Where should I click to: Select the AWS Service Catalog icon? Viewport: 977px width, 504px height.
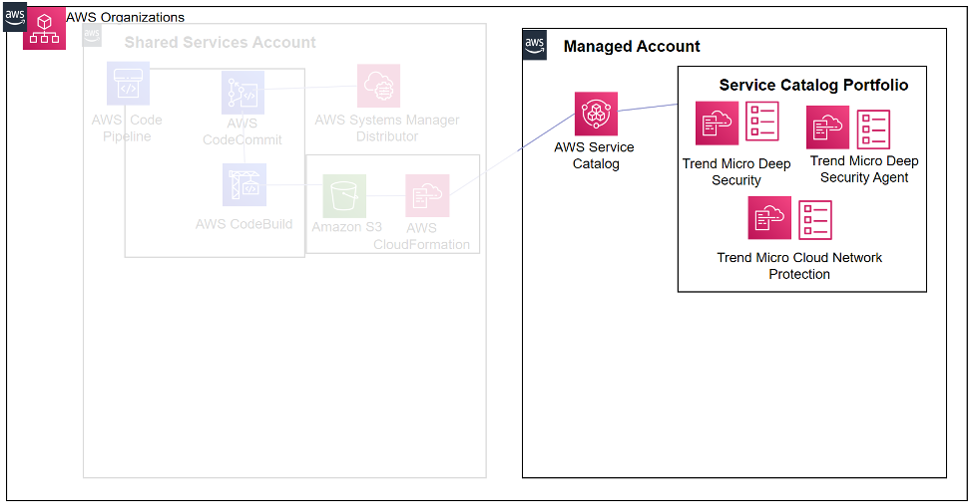[596, 114]
